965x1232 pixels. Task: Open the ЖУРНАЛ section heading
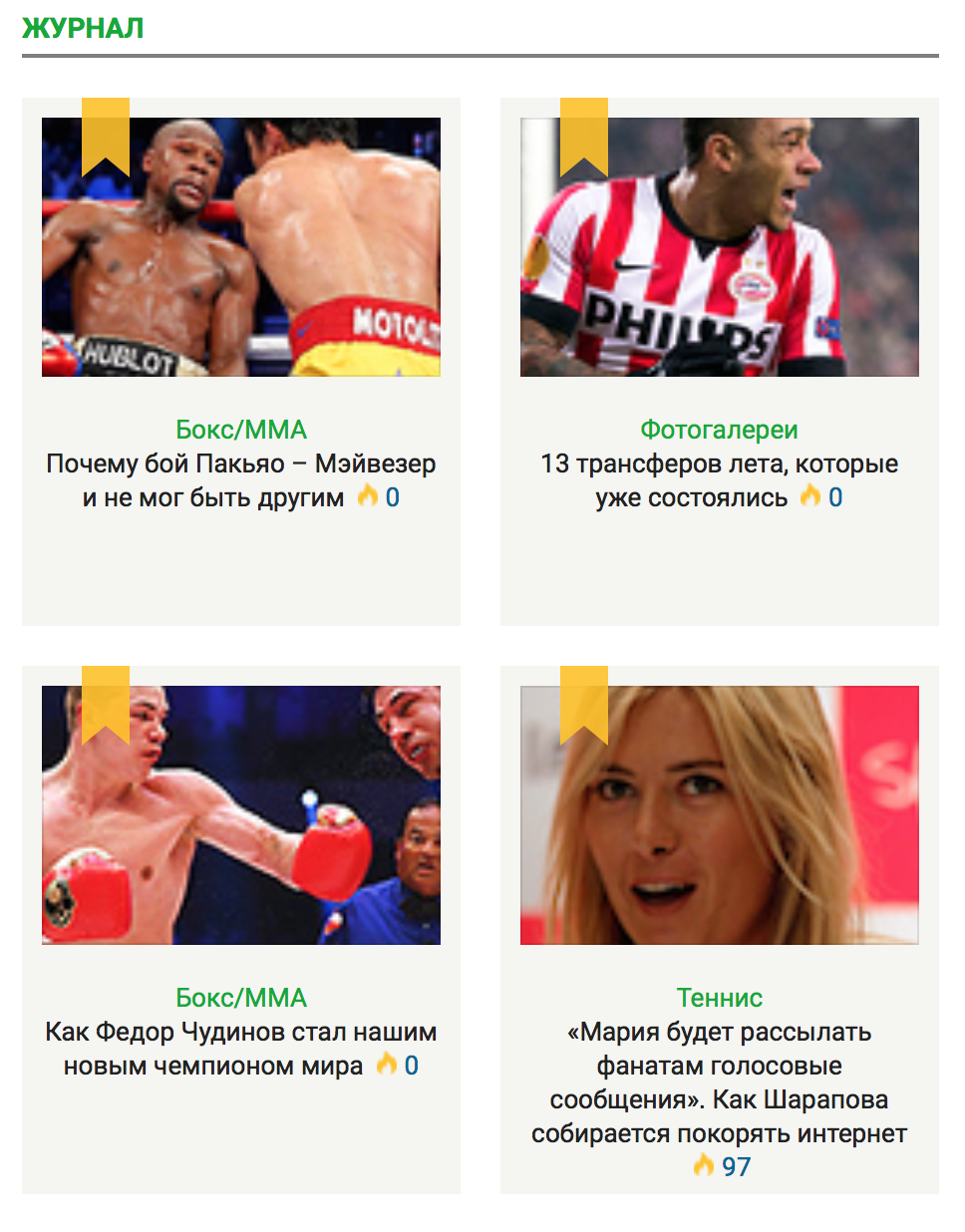click(83, 28)
